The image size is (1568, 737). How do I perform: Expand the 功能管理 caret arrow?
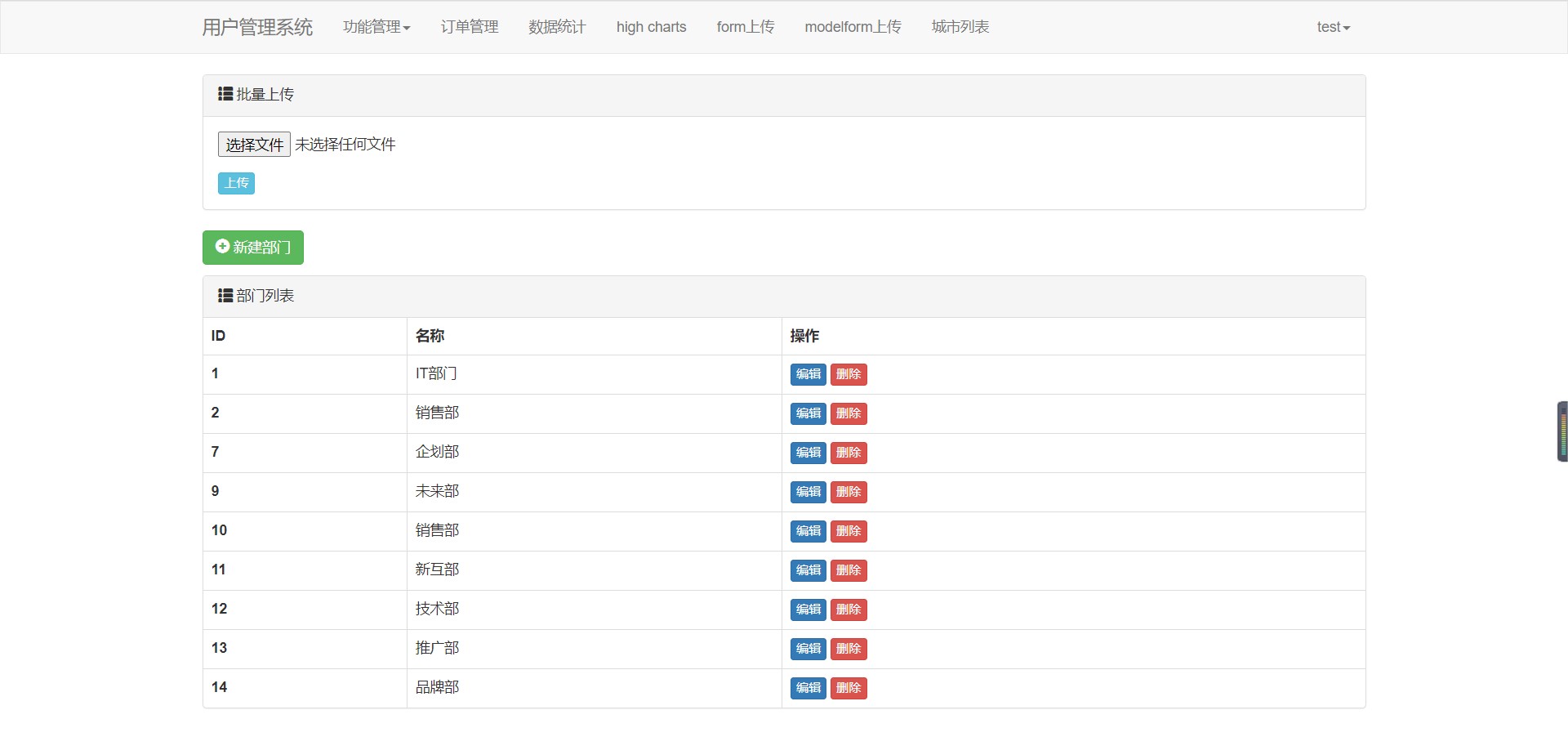[408, 28]
